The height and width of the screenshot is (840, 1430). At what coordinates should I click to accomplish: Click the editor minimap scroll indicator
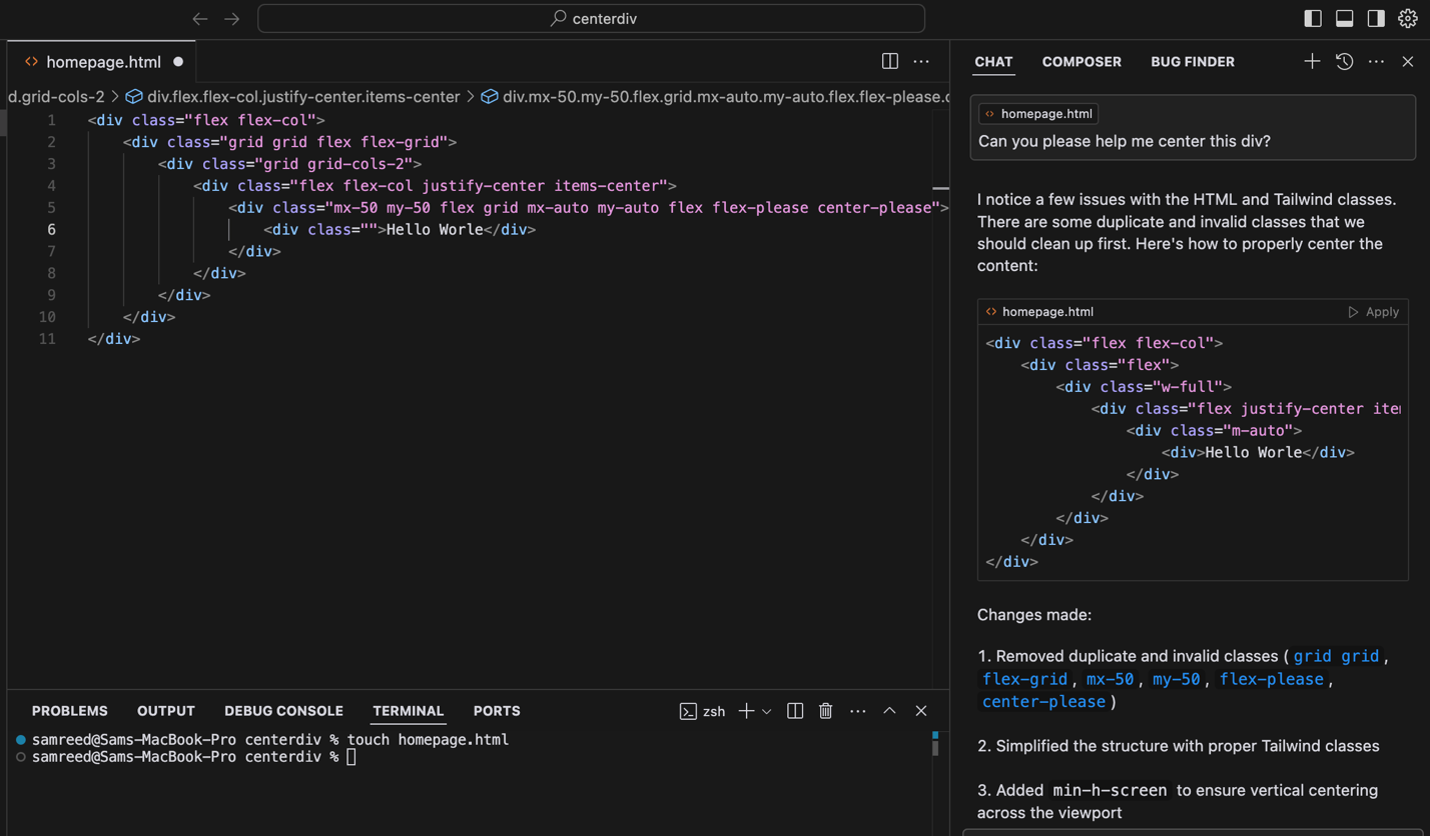941,188
